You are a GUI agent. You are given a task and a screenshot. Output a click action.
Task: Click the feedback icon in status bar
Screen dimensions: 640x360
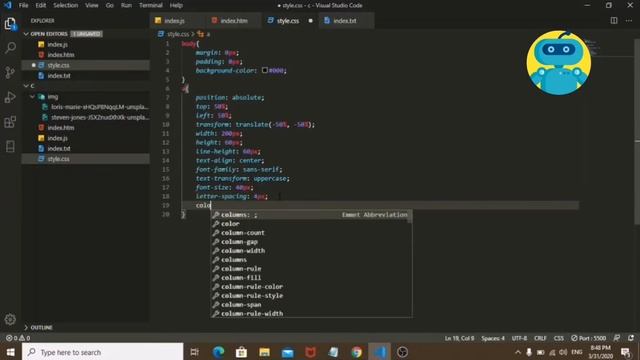[617, 338]
